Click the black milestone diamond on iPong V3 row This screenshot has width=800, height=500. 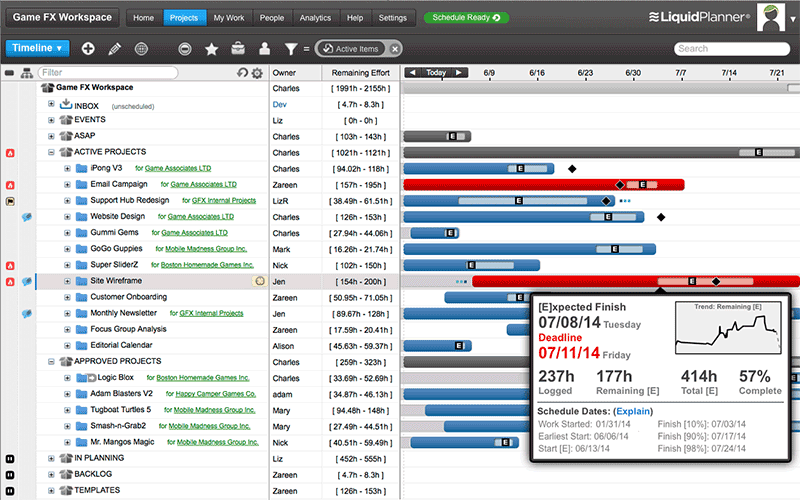572,169
